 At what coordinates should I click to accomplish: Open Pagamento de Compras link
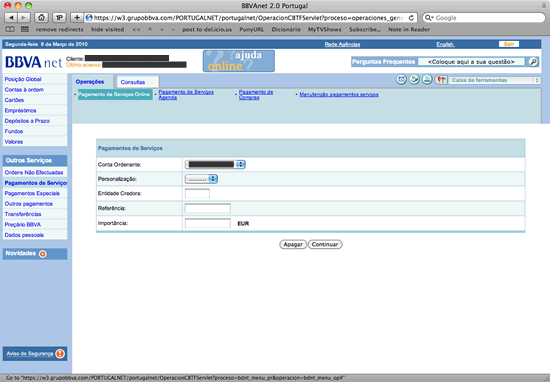[256, 95]
